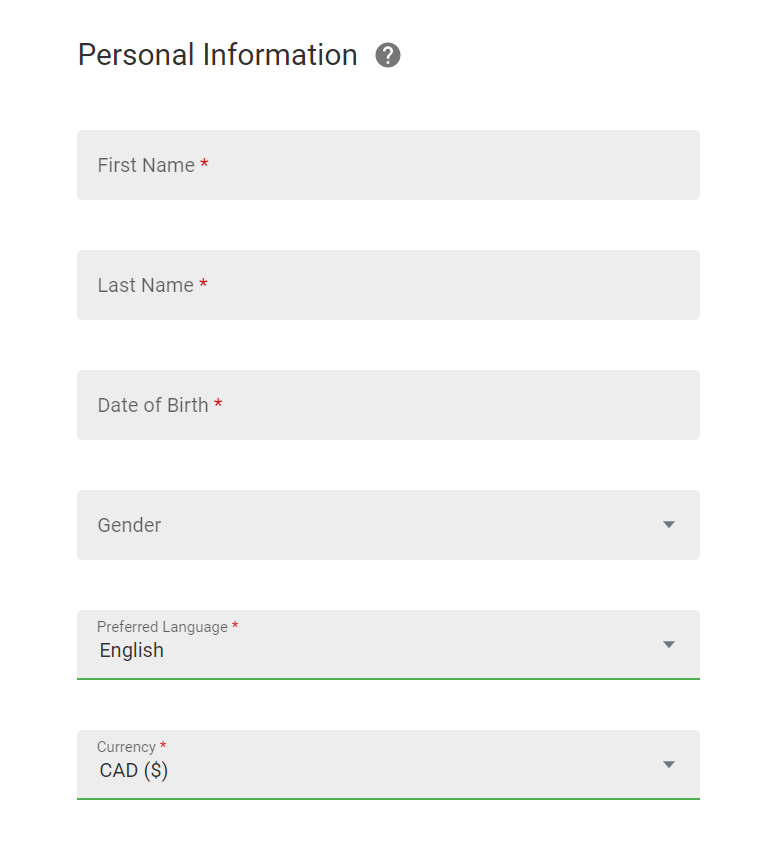Screen dimensions: 784x848
Task: Click the Gender dropdown arrow
Action: coord(669,525)
